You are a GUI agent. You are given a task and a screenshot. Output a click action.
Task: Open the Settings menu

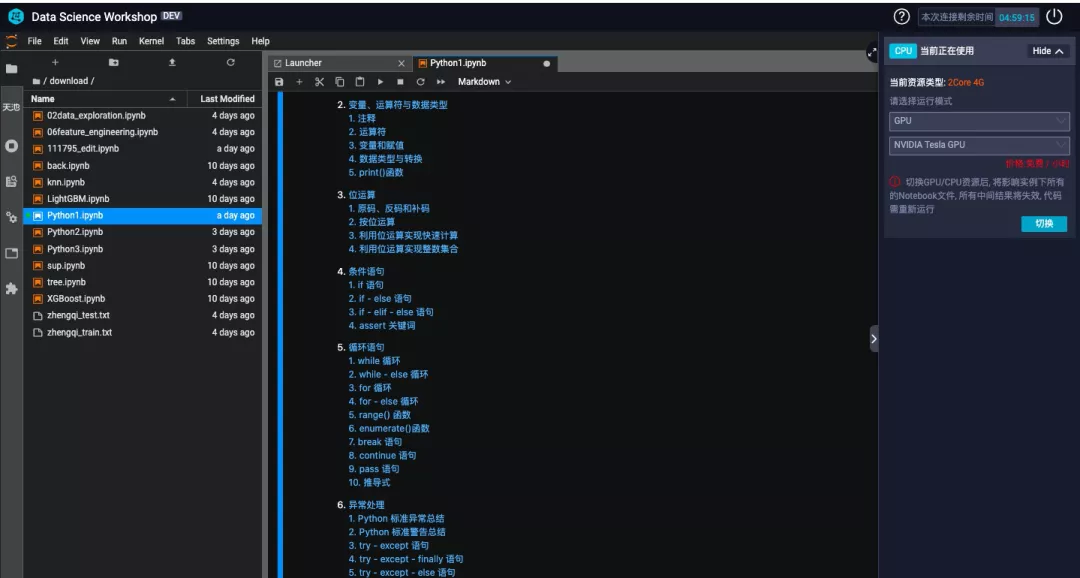pos(223,41)
